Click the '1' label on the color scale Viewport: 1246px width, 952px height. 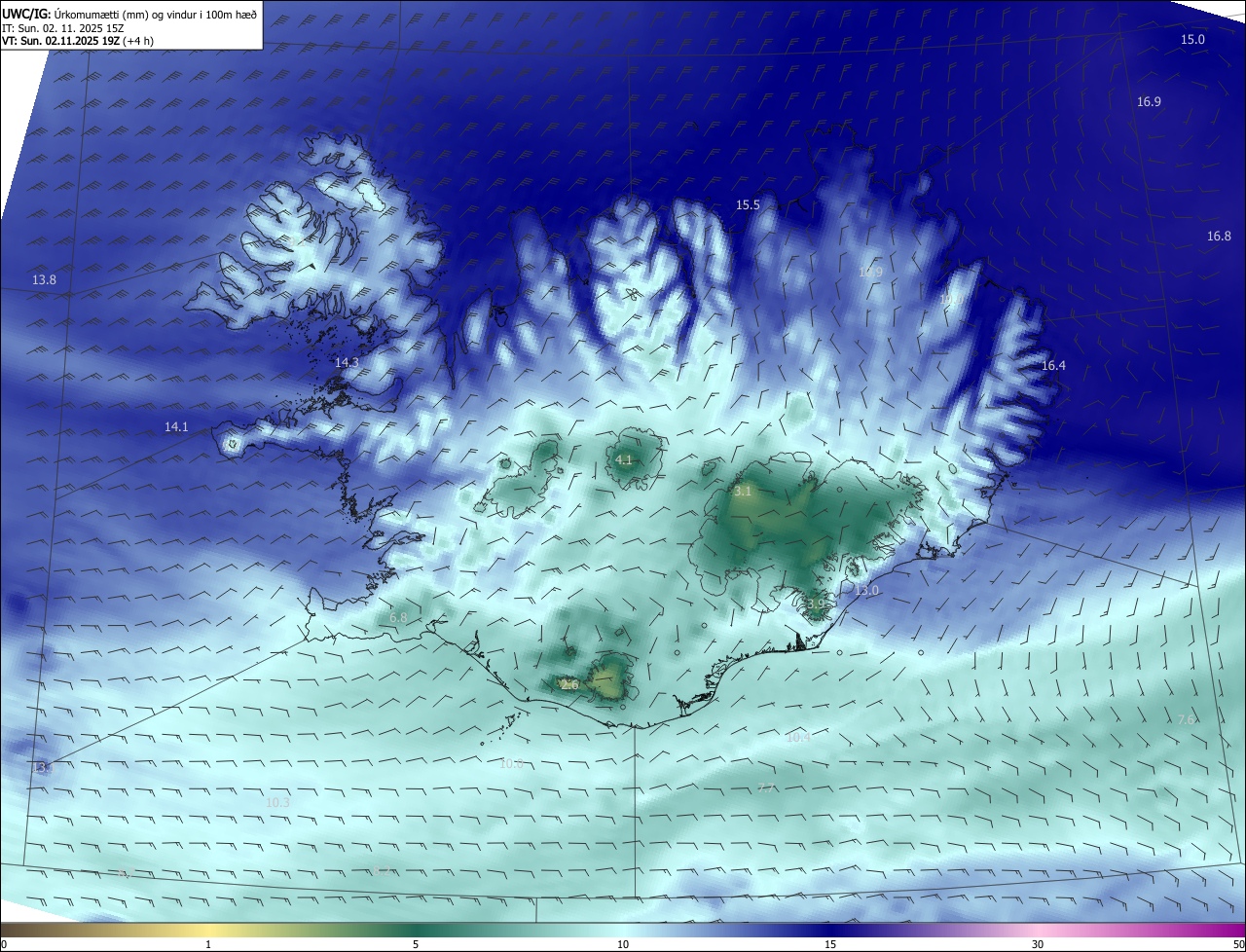[208, 944]
